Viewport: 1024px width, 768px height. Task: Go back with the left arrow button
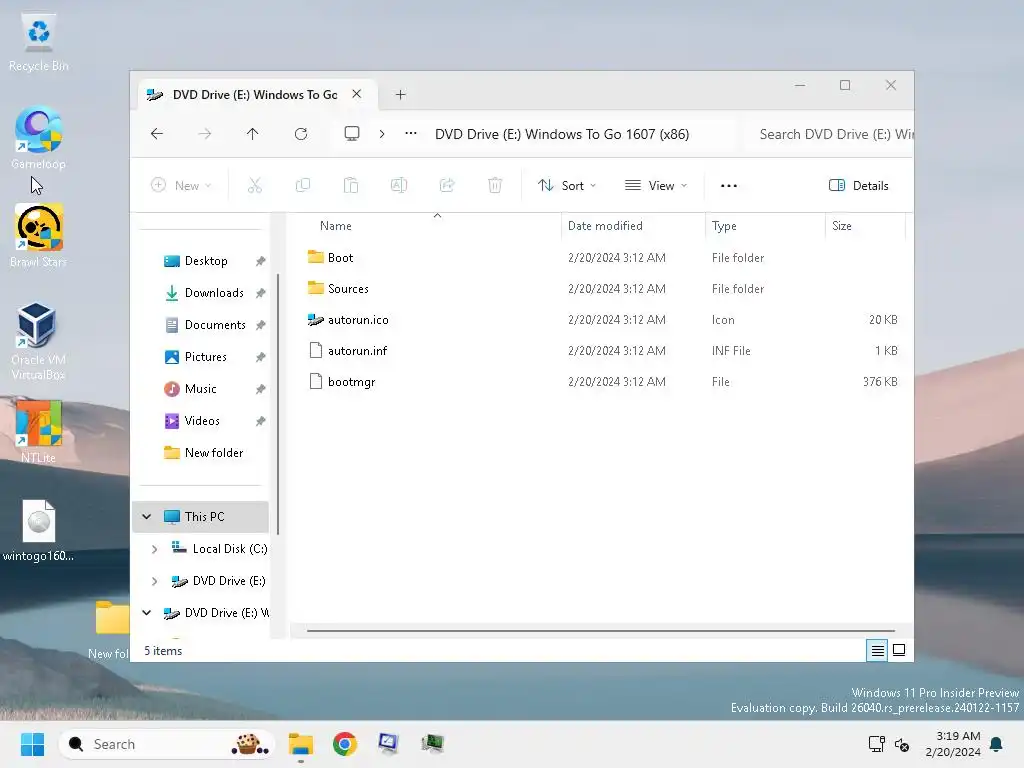click(157, 134)
